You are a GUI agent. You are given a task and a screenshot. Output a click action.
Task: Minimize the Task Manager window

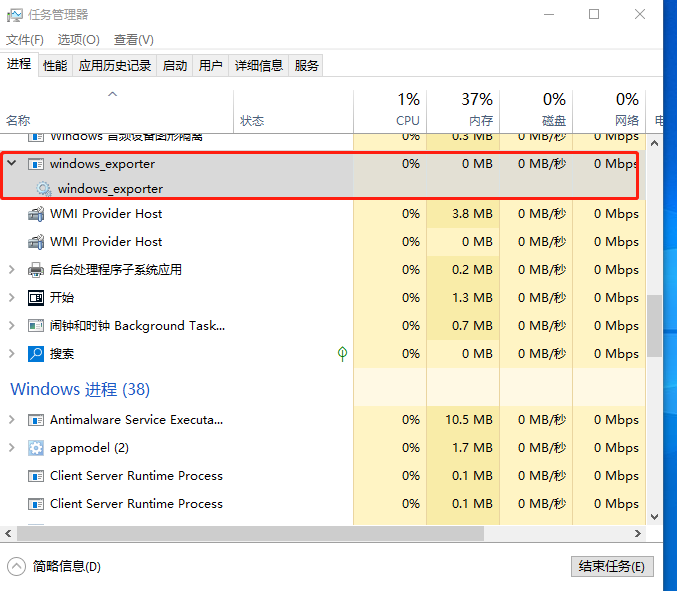coord(549,14)
